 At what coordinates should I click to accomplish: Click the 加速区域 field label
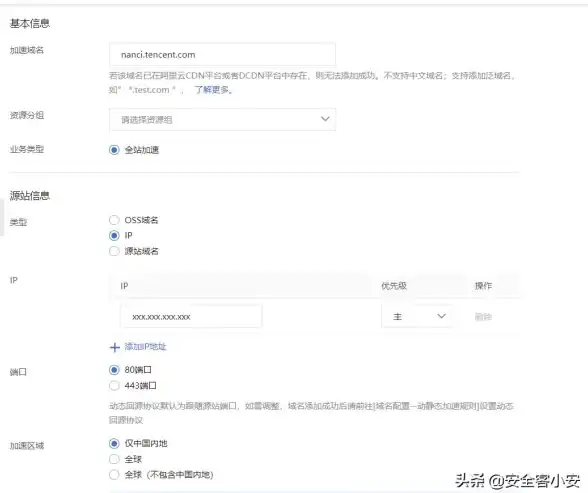(x=27, y=446)
